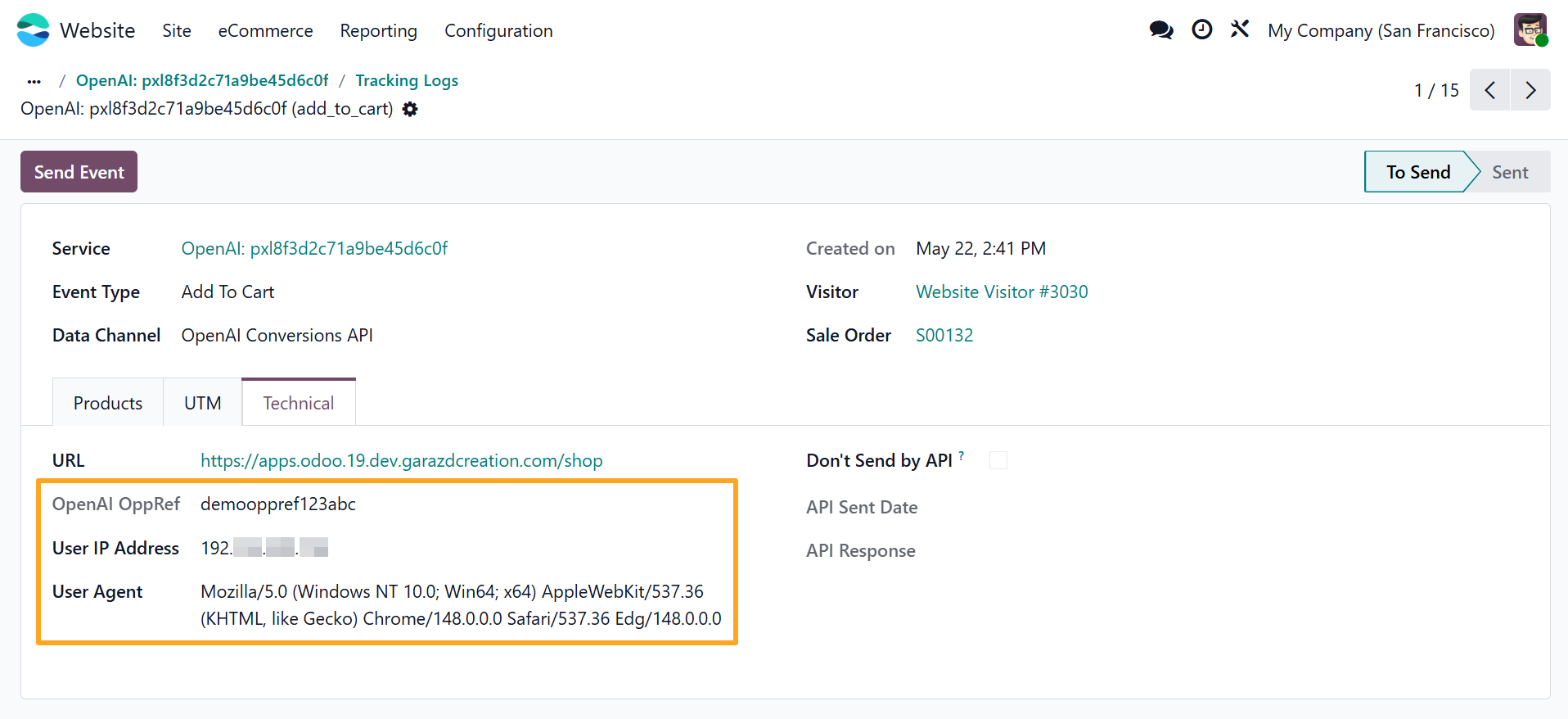Click the help question mark near Don't Send by API

tap(962, 455)
